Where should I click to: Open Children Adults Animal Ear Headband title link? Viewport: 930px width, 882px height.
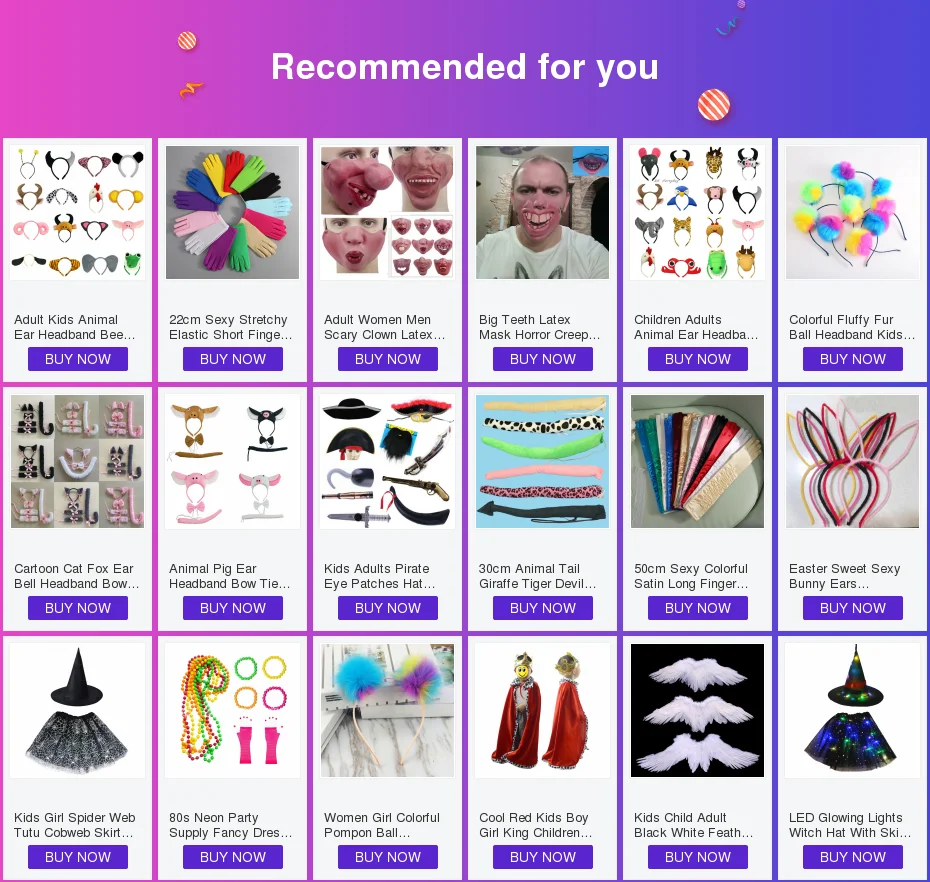[696, 327]
